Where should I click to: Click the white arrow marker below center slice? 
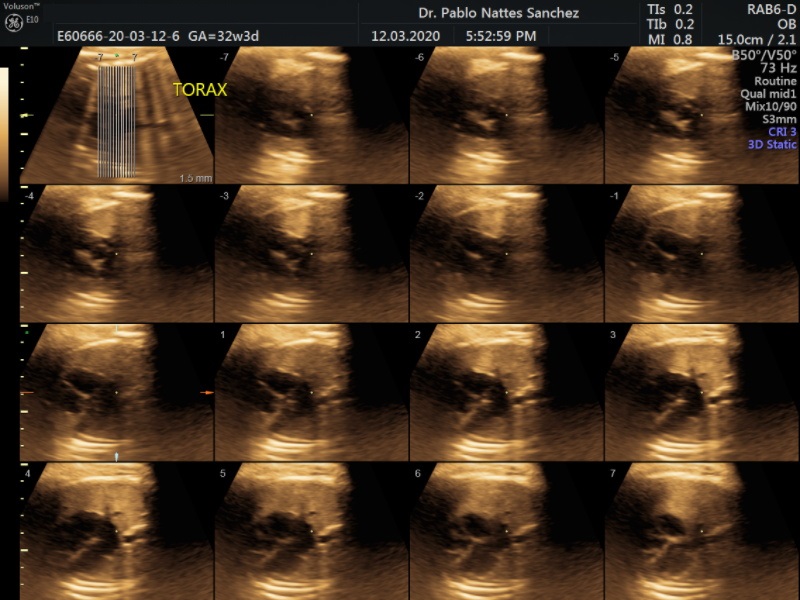117,456
